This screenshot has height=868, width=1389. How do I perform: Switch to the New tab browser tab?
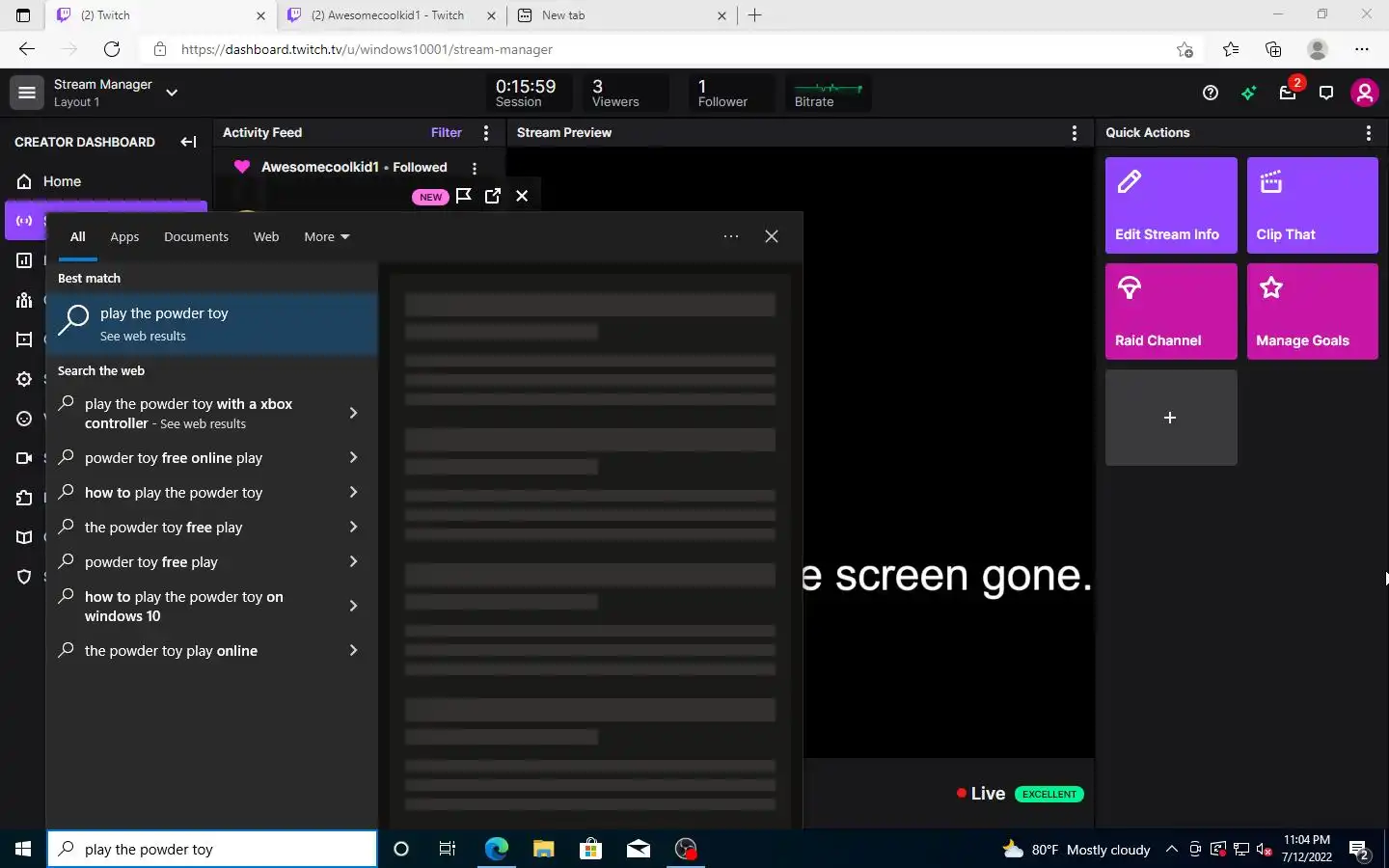click(x=622, y=15)
